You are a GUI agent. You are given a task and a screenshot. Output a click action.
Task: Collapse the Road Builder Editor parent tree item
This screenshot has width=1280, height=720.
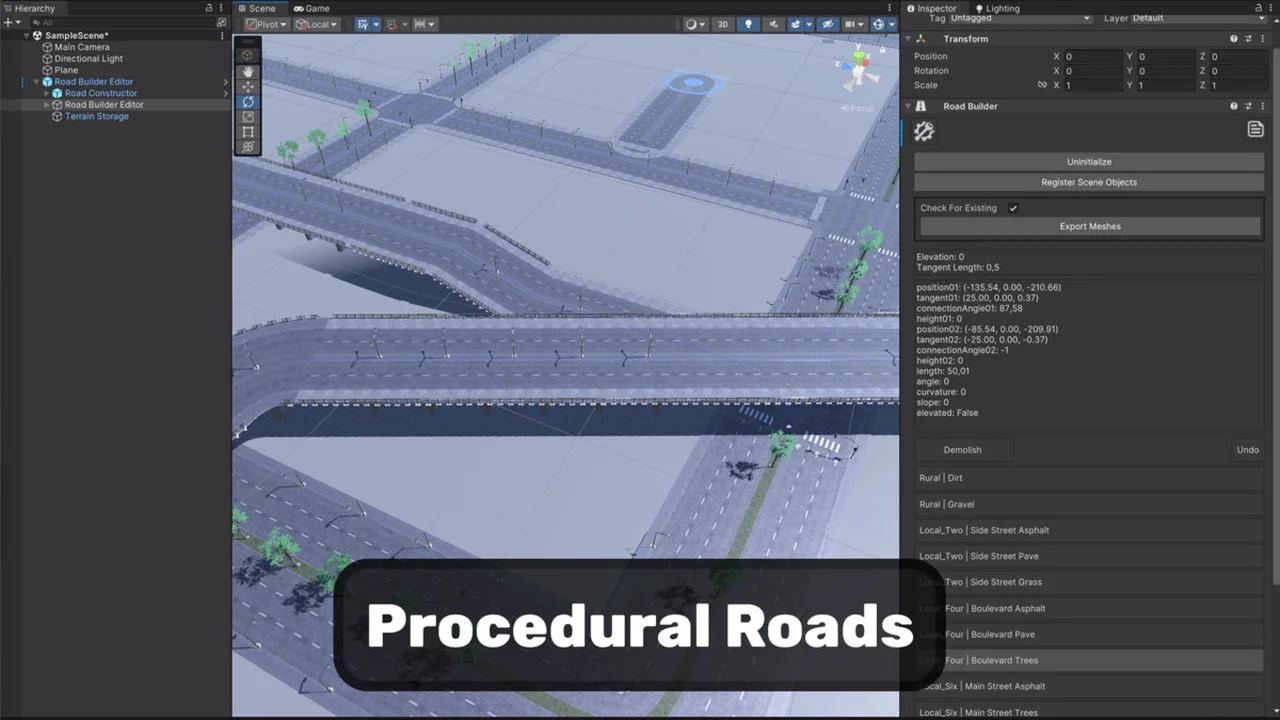point(36,82)
